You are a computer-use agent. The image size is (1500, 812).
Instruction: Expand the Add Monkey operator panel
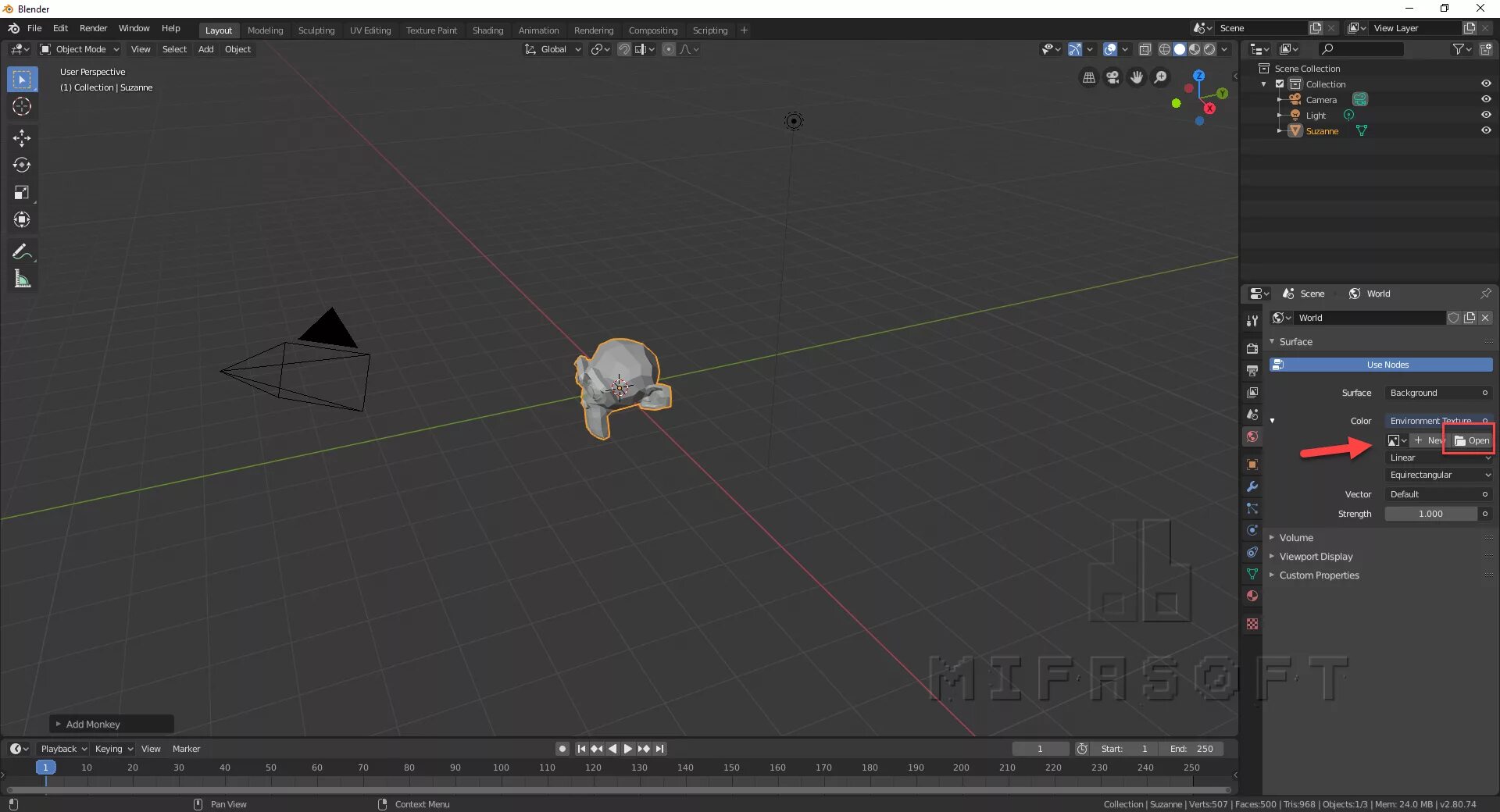[x=112, y=725]
